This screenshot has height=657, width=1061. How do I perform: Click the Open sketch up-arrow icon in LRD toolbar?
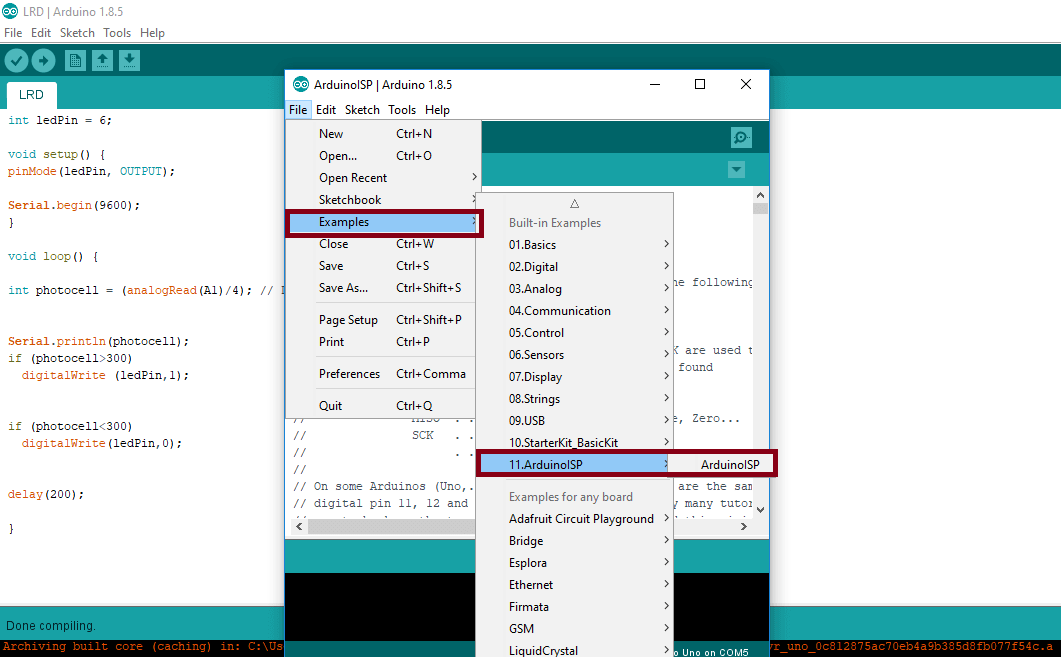pos(102,61)
